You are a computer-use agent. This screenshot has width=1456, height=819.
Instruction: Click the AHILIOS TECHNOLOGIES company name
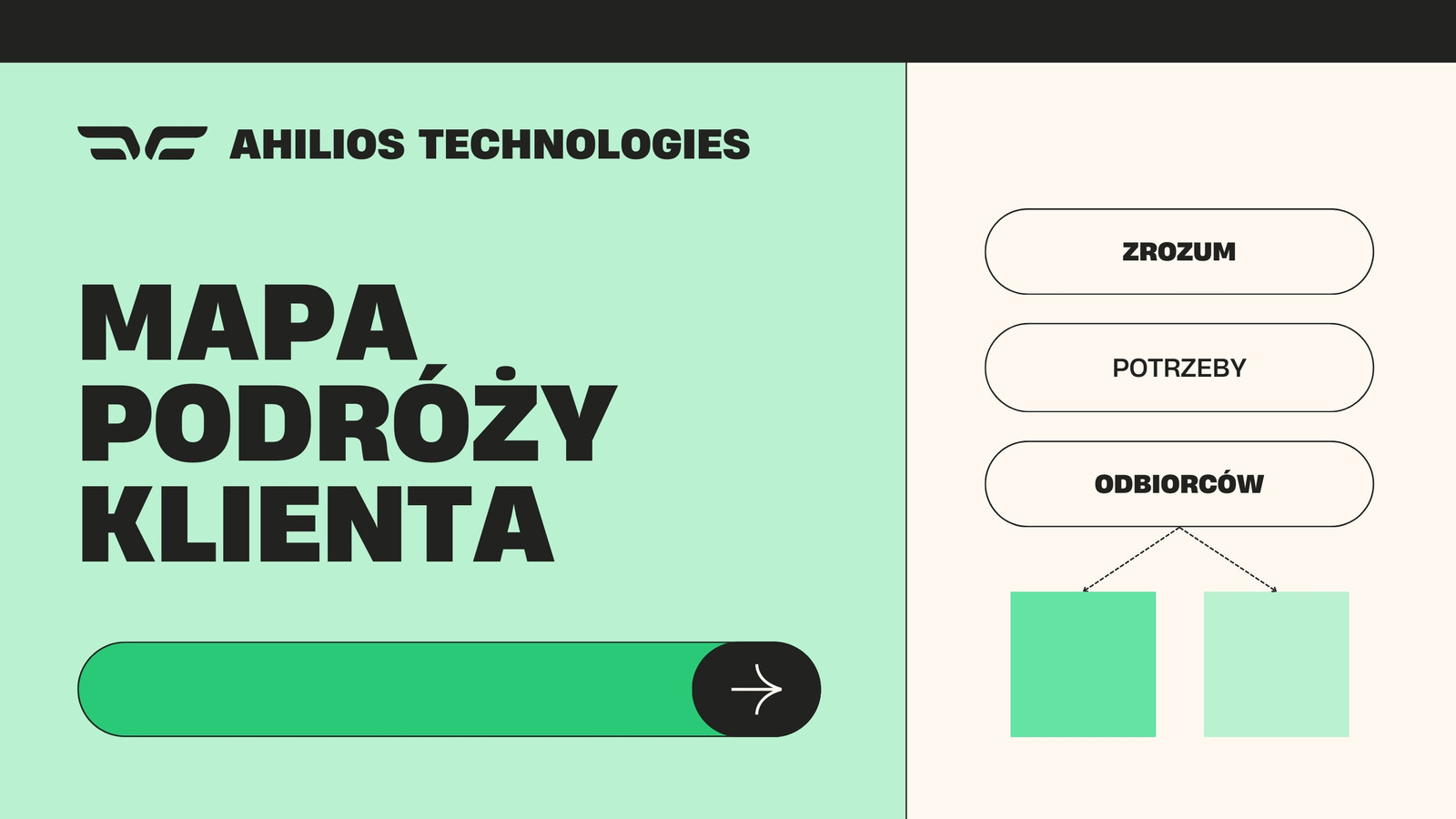490,145
